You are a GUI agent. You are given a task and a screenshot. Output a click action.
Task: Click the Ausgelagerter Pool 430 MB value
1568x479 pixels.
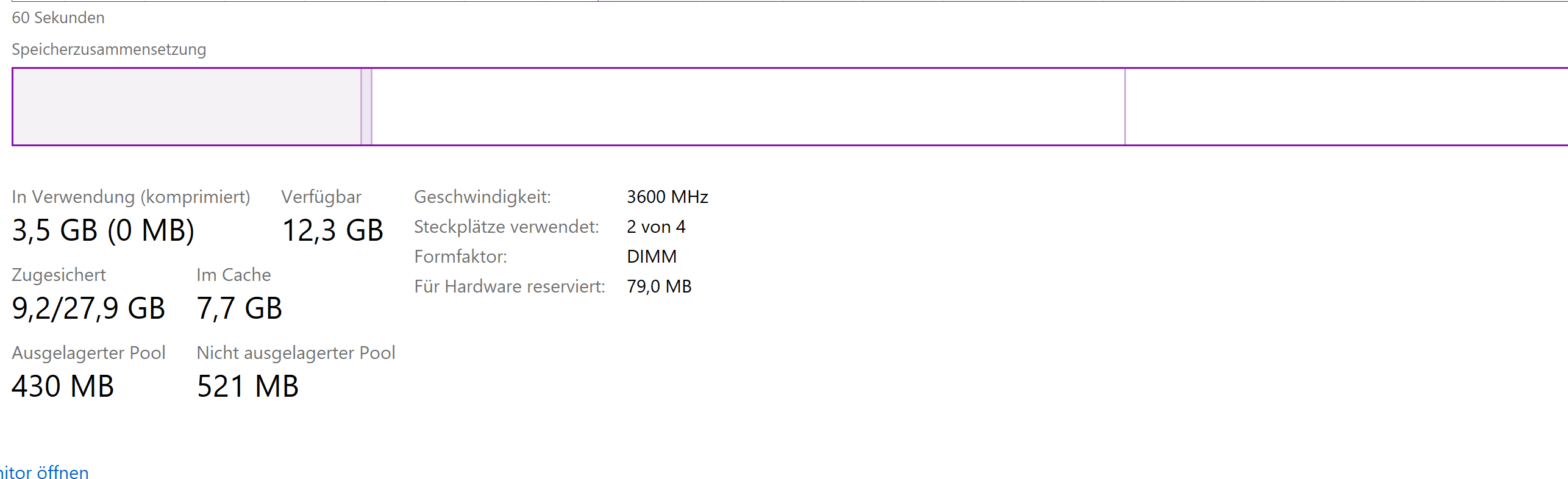pos(63,386)
